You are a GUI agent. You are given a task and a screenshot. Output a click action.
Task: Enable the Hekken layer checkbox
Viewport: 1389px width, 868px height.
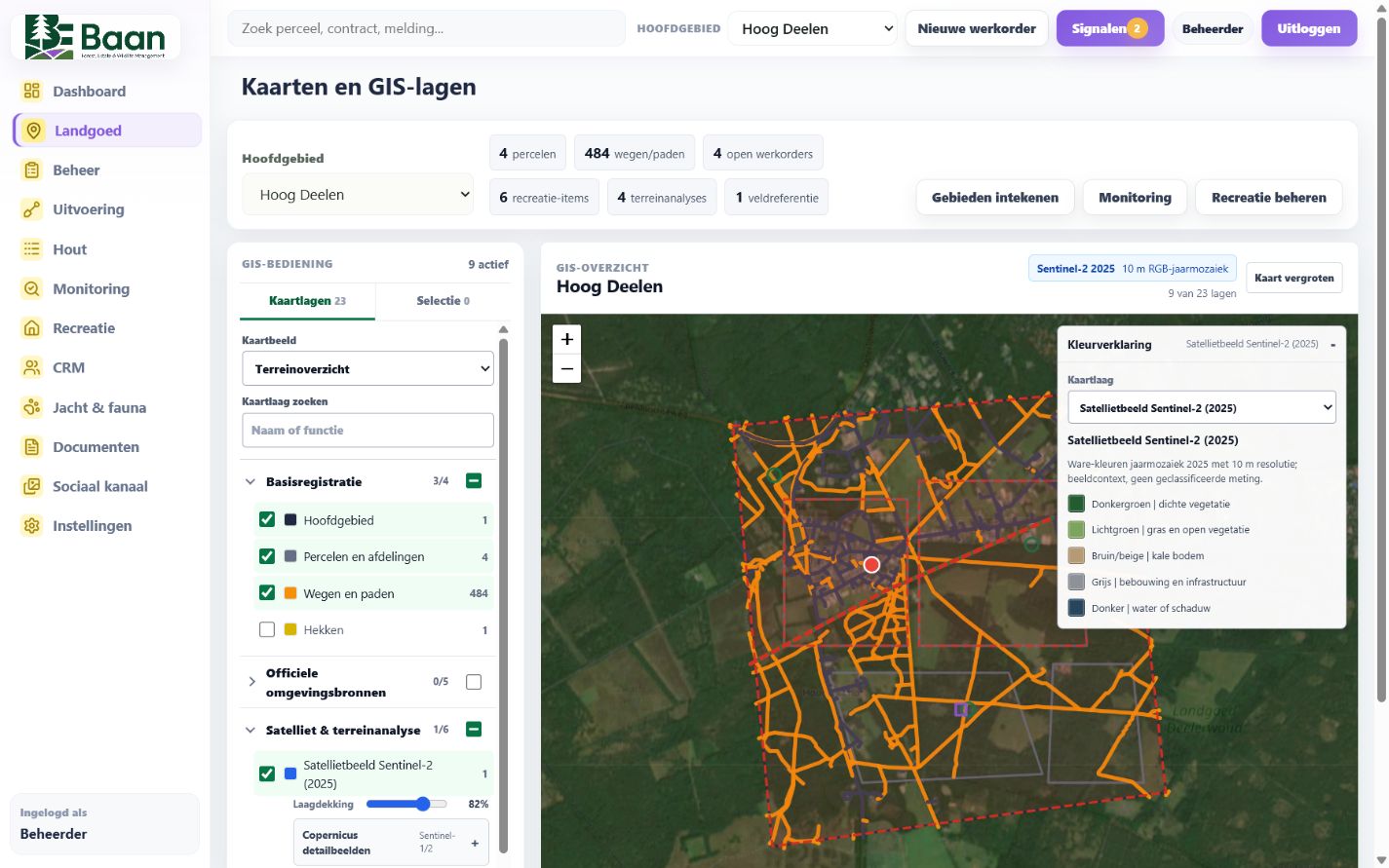tap(267, 629)
